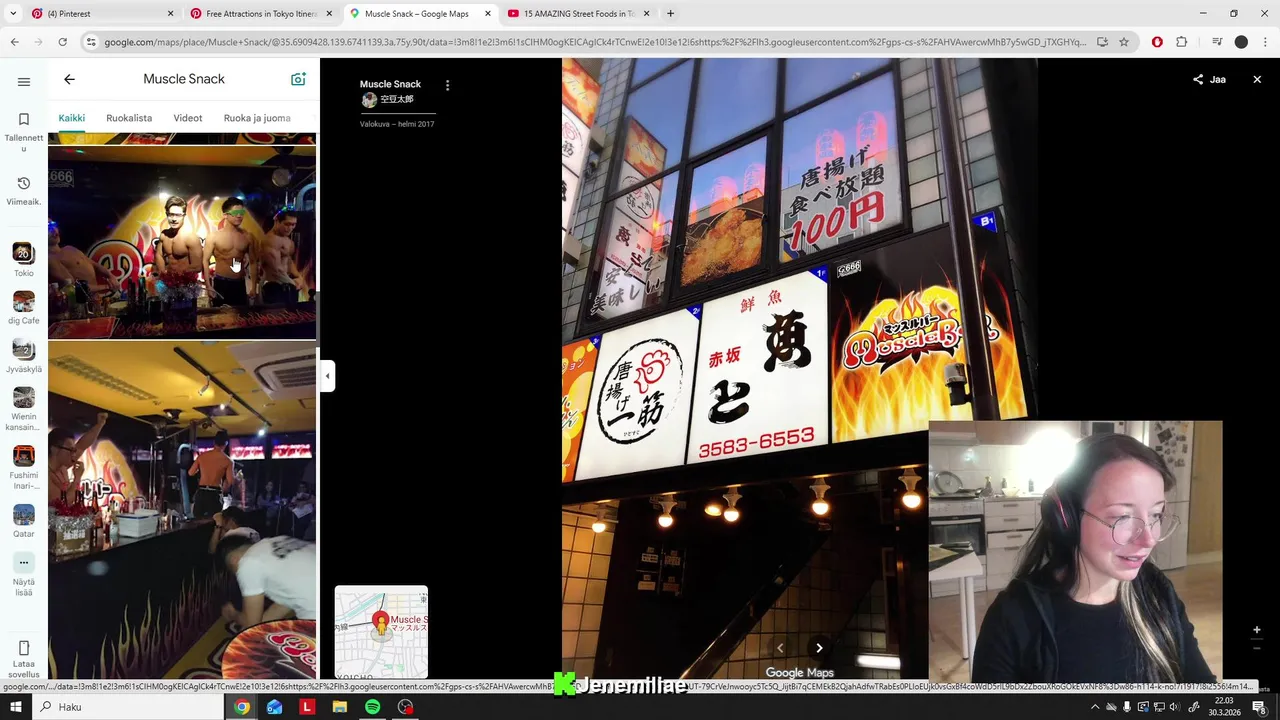
Task: Open the bar interior photo thumbnail
Action: (x=182, y=510)
